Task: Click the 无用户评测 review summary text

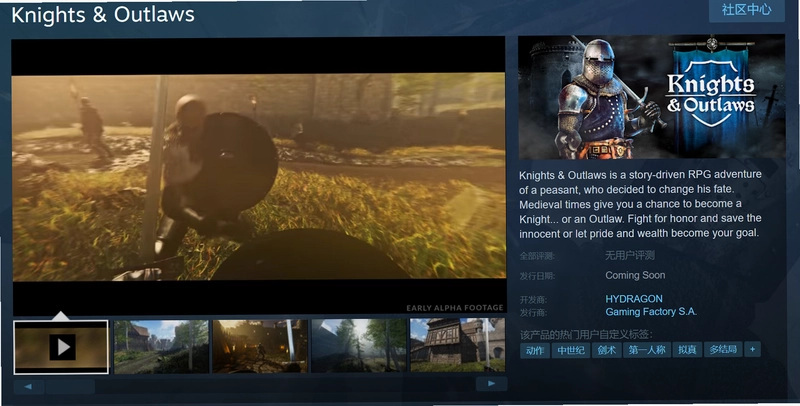Action: point(630,255)
